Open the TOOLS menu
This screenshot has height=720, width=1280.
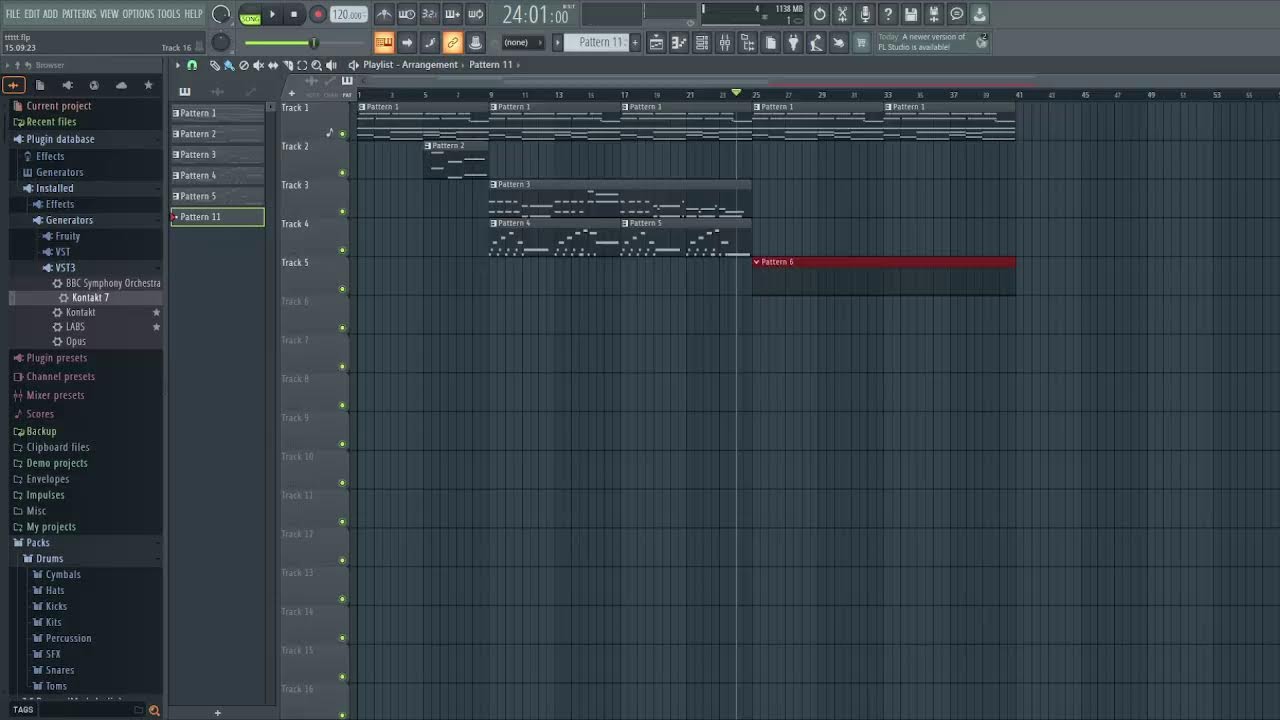[168, 14]
